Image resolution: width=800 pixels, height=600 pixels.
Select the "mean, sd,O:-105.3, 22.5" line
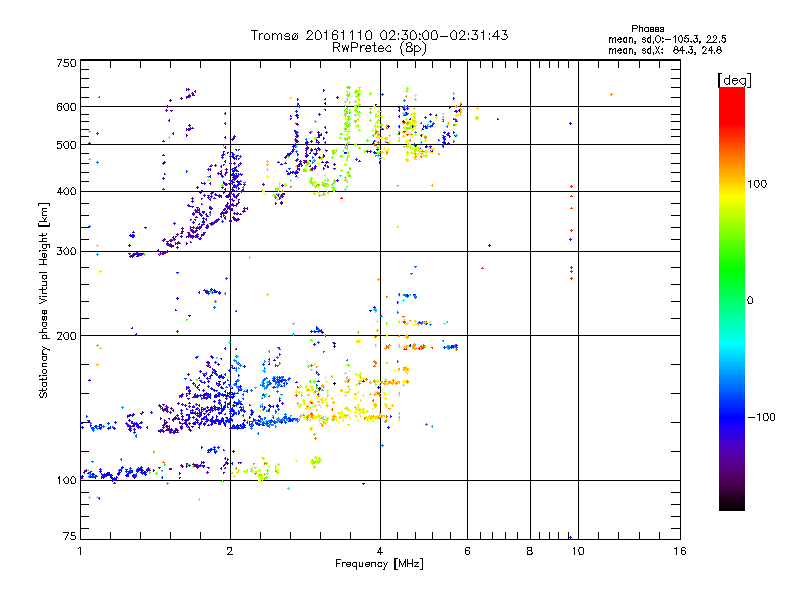667,39
